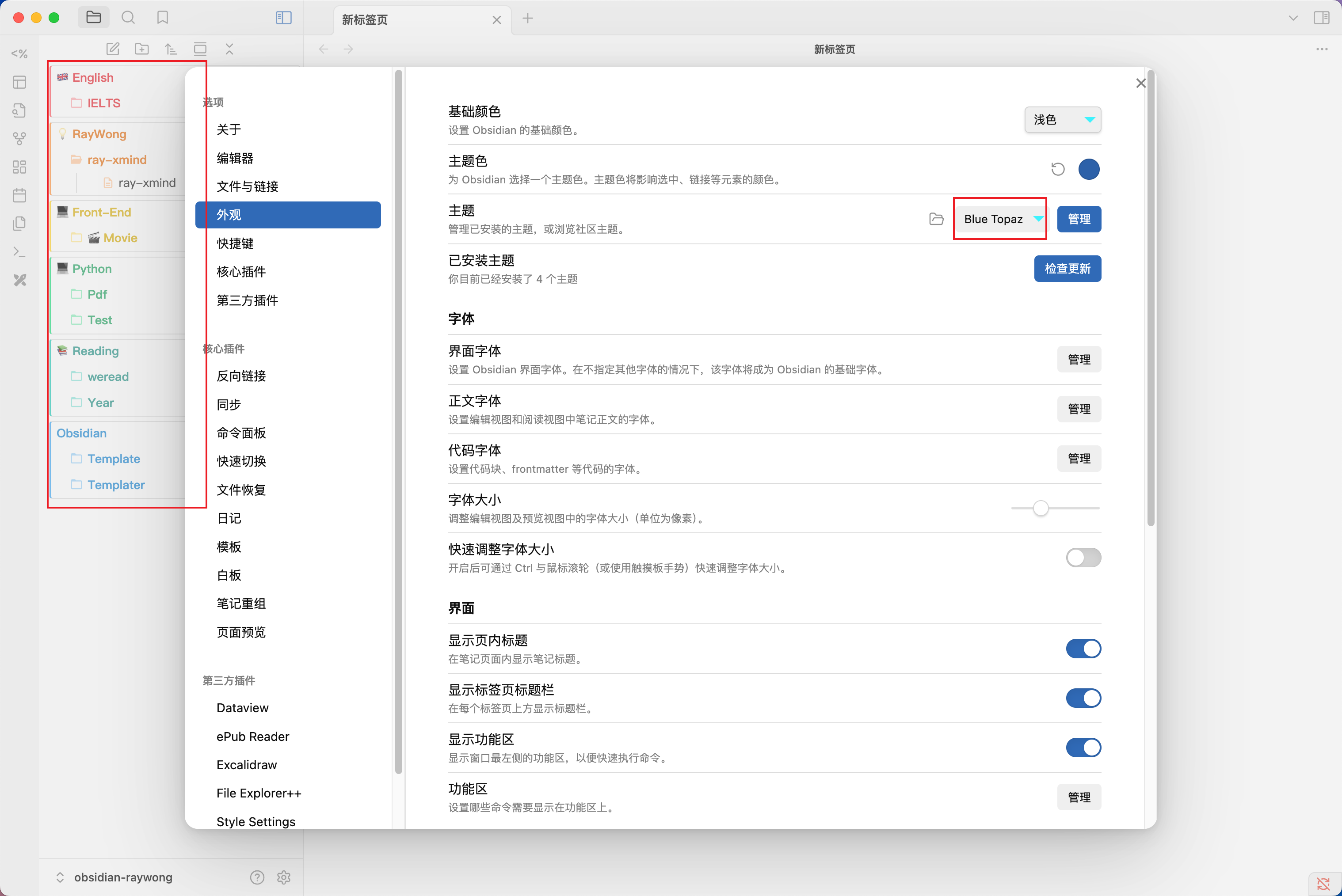Open the 核心插件 settings section
The height and width of the screenshot is (896, 1342).
(288, 271)
